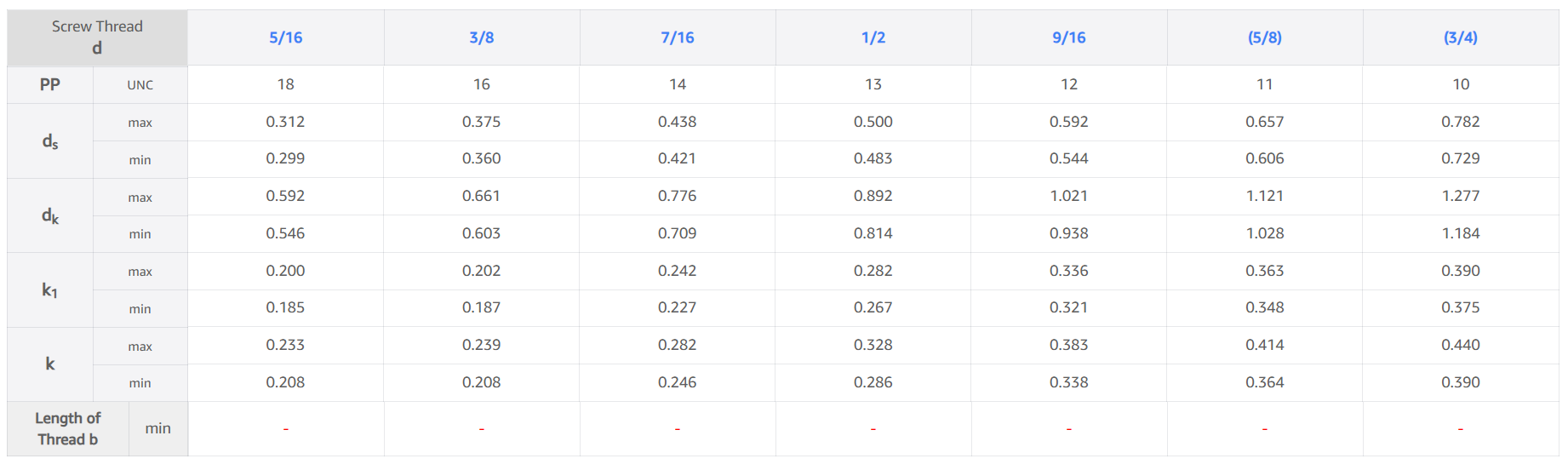The image size is (1568, 470).
Task: Click the Length of Thread b label
Action: coord(68,429)
